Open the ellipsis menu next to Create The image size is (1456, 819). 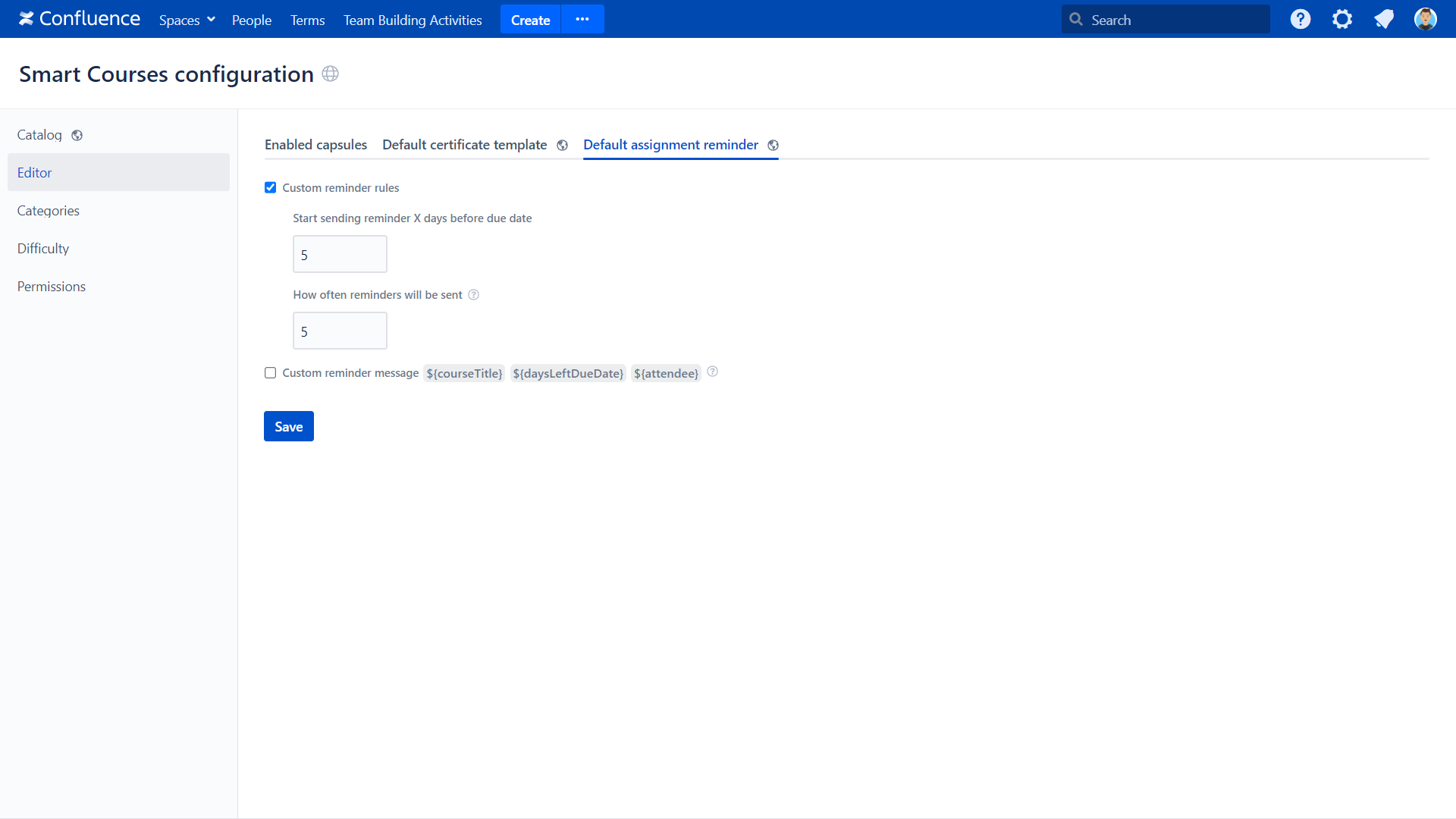click(582, 19)
